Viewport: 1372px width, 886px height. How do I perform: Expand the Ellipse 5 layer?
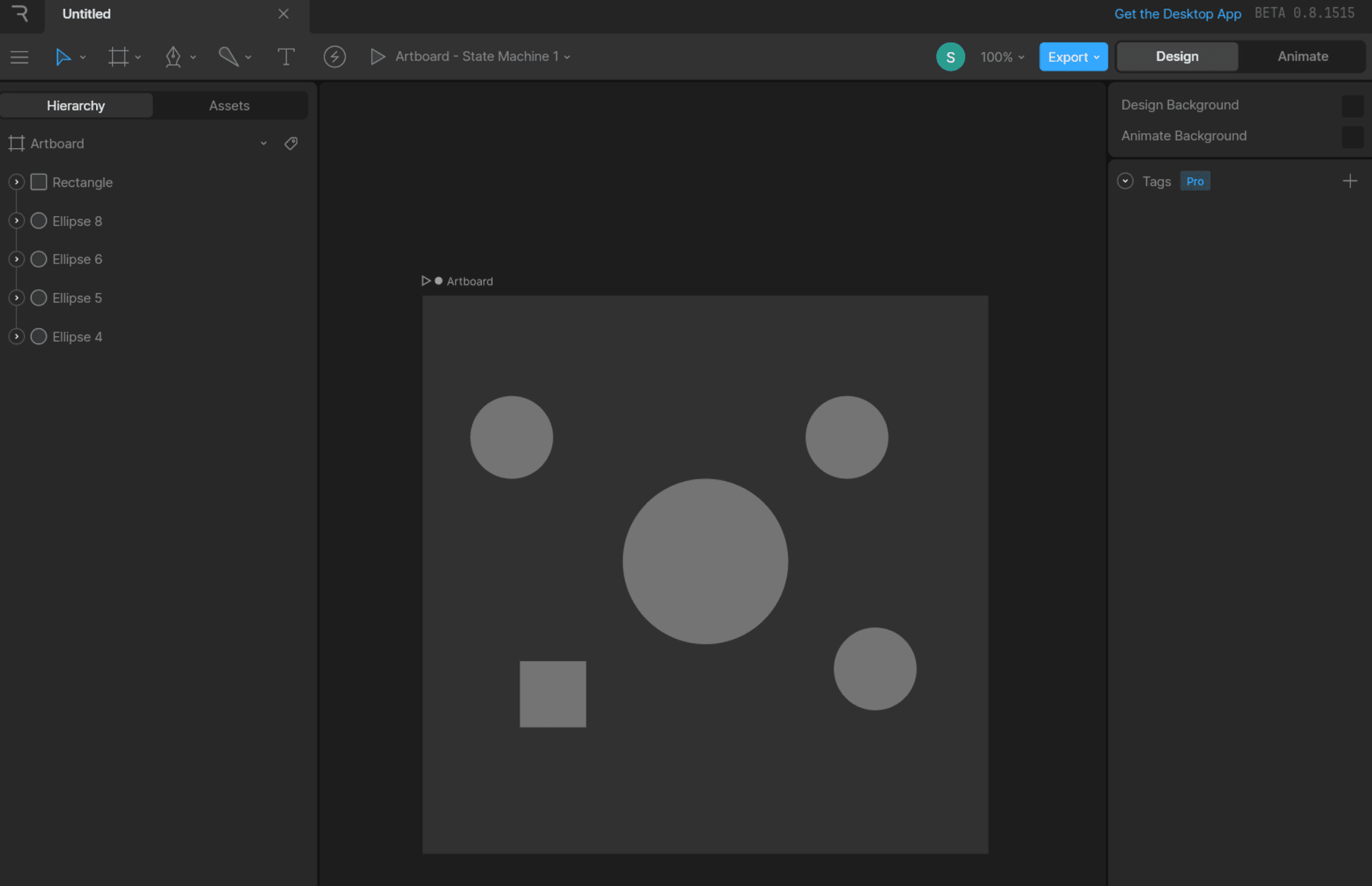16,297
